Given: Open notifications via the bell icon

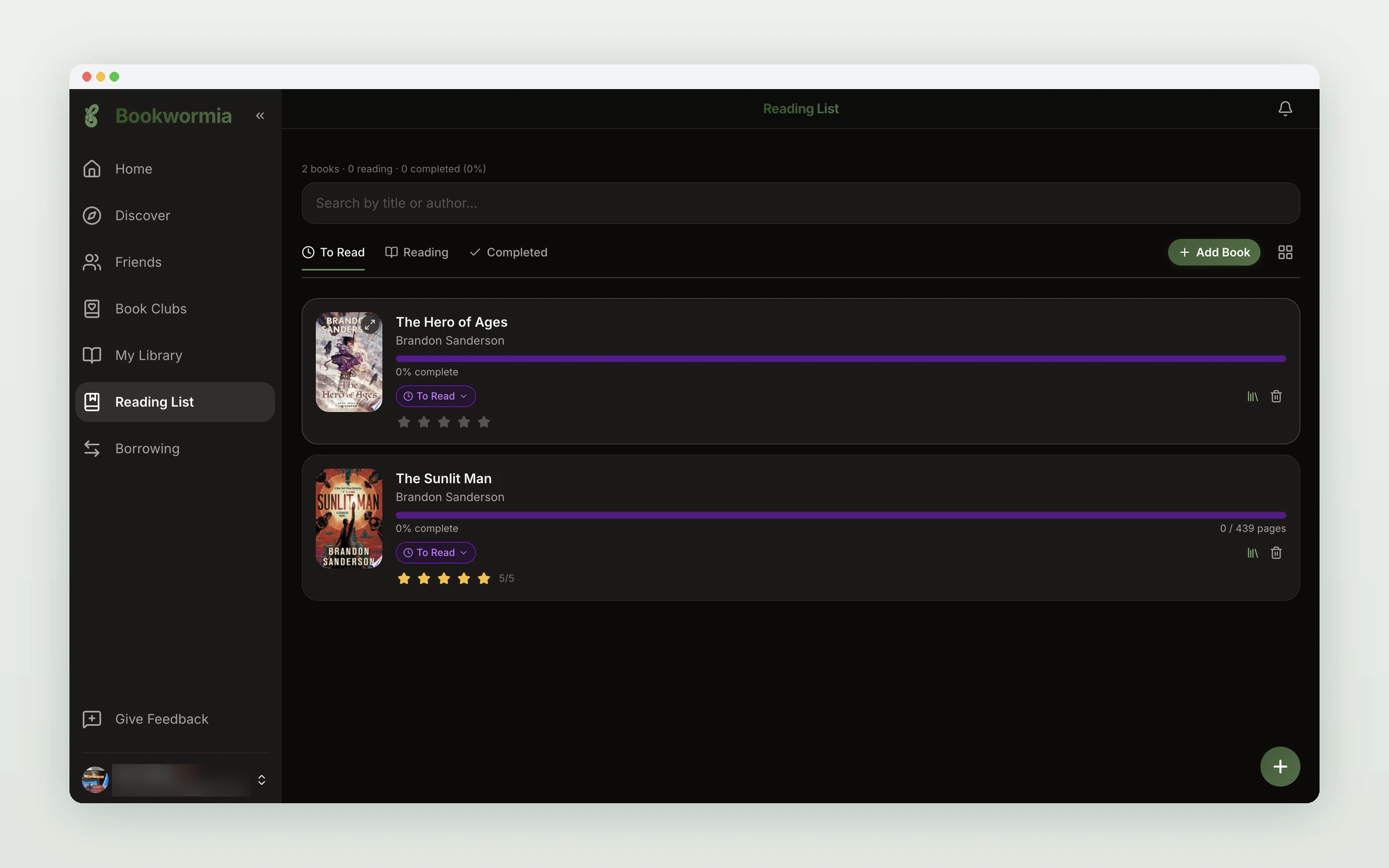Looking at the screenshot, I should (1285, 108).
